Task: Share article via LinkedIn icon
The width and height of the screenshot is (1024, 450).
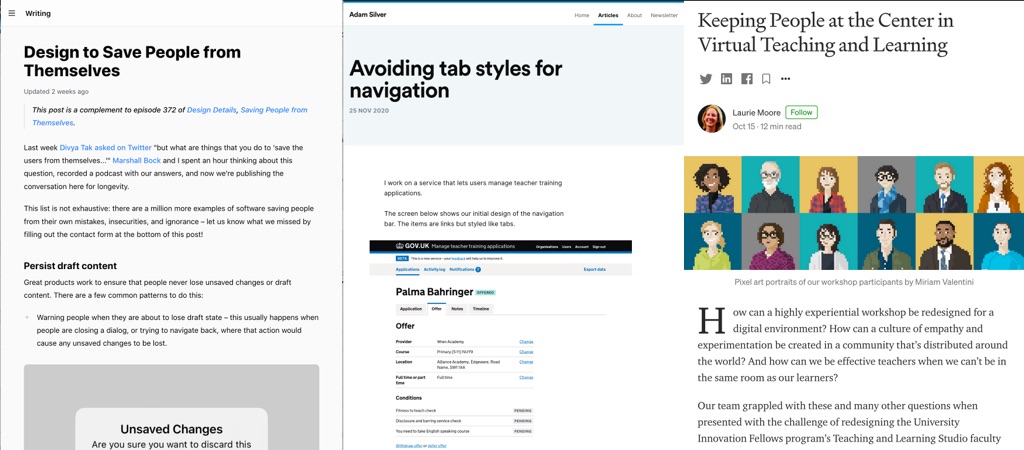Action: click(726, 79)
